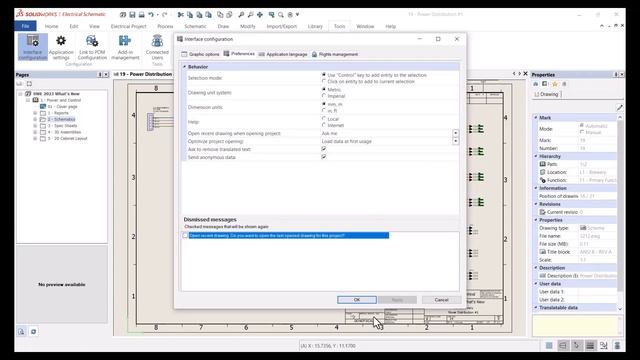
Task: Open the Rights management tab
Action: tap(335, 54)
